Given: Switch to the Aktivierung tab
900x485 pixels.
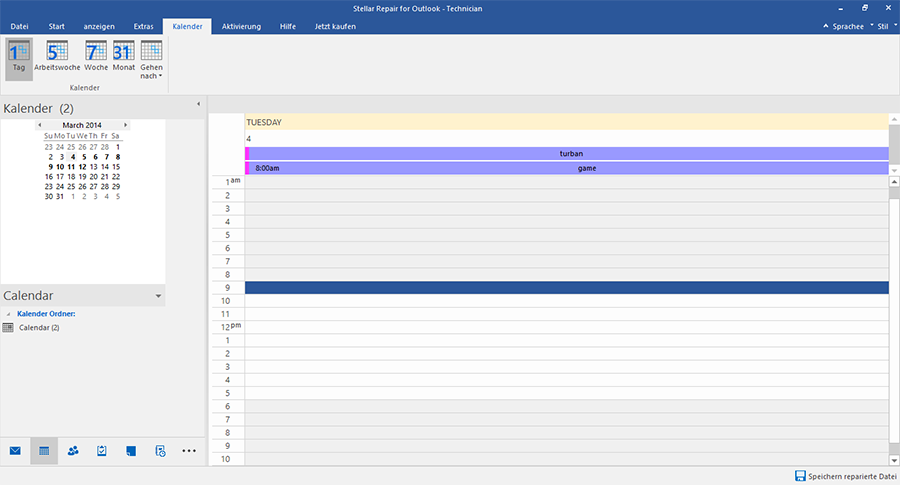Looking at the screenshot, I should (241, 26).
